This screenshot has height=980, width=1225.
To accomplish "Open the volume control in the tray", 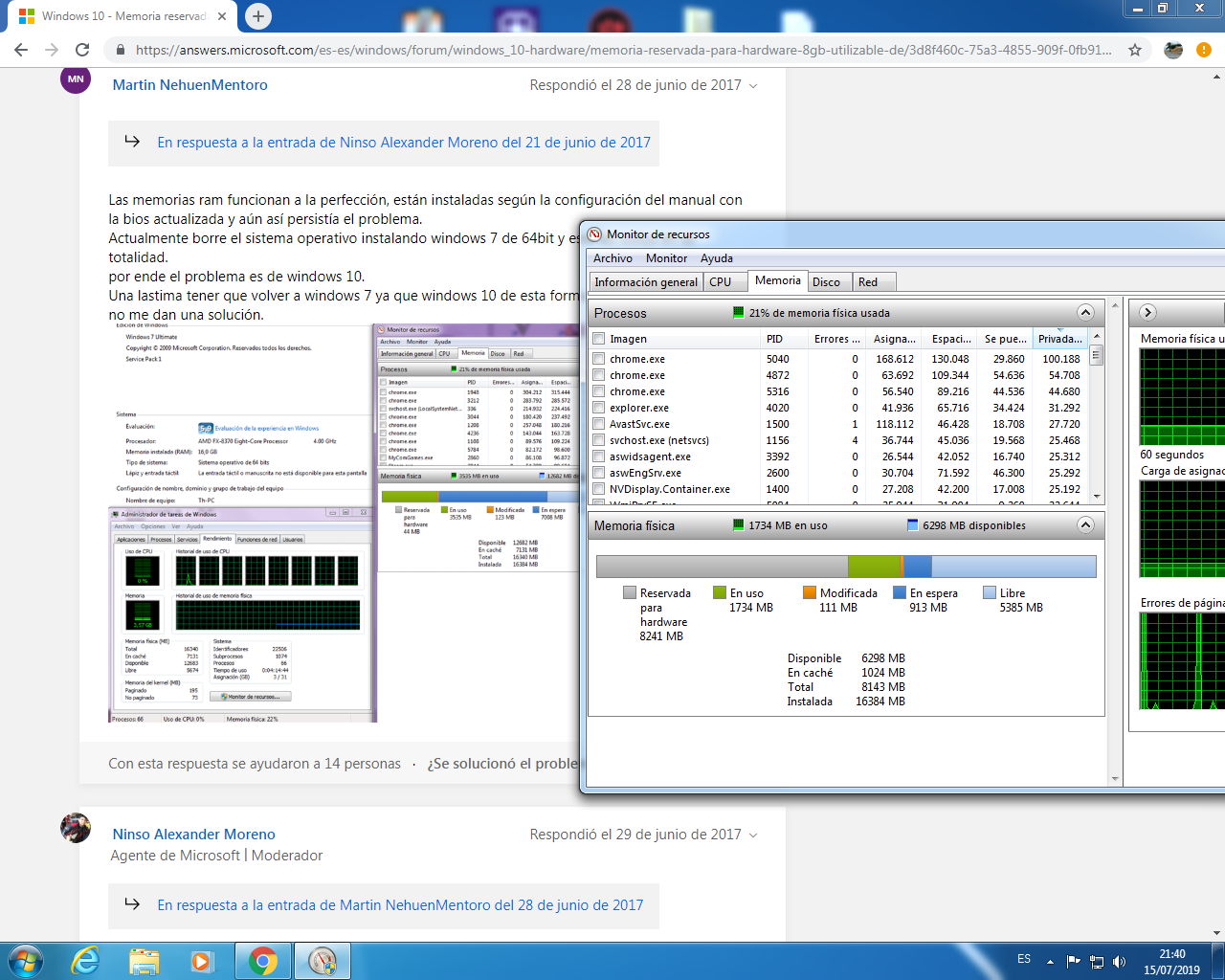I will (x=1120, y=961).
